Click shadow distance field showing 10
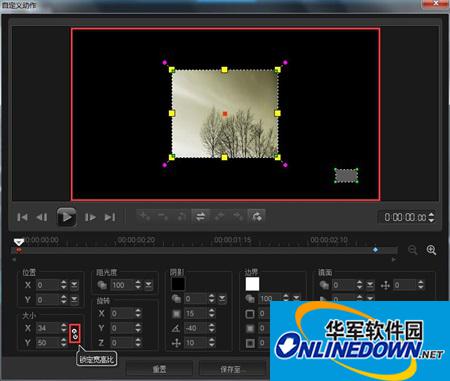The image size is (450, 381). pyautogui.click(x=196, y=342)
